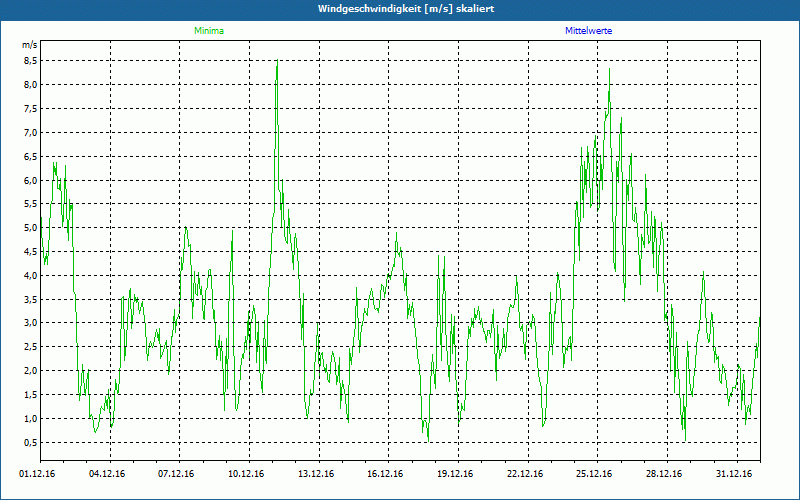Image resolution: width=800 pixels, height=500 pixels.
Task: Select the 25.12.16 date label
Action: 594,474
